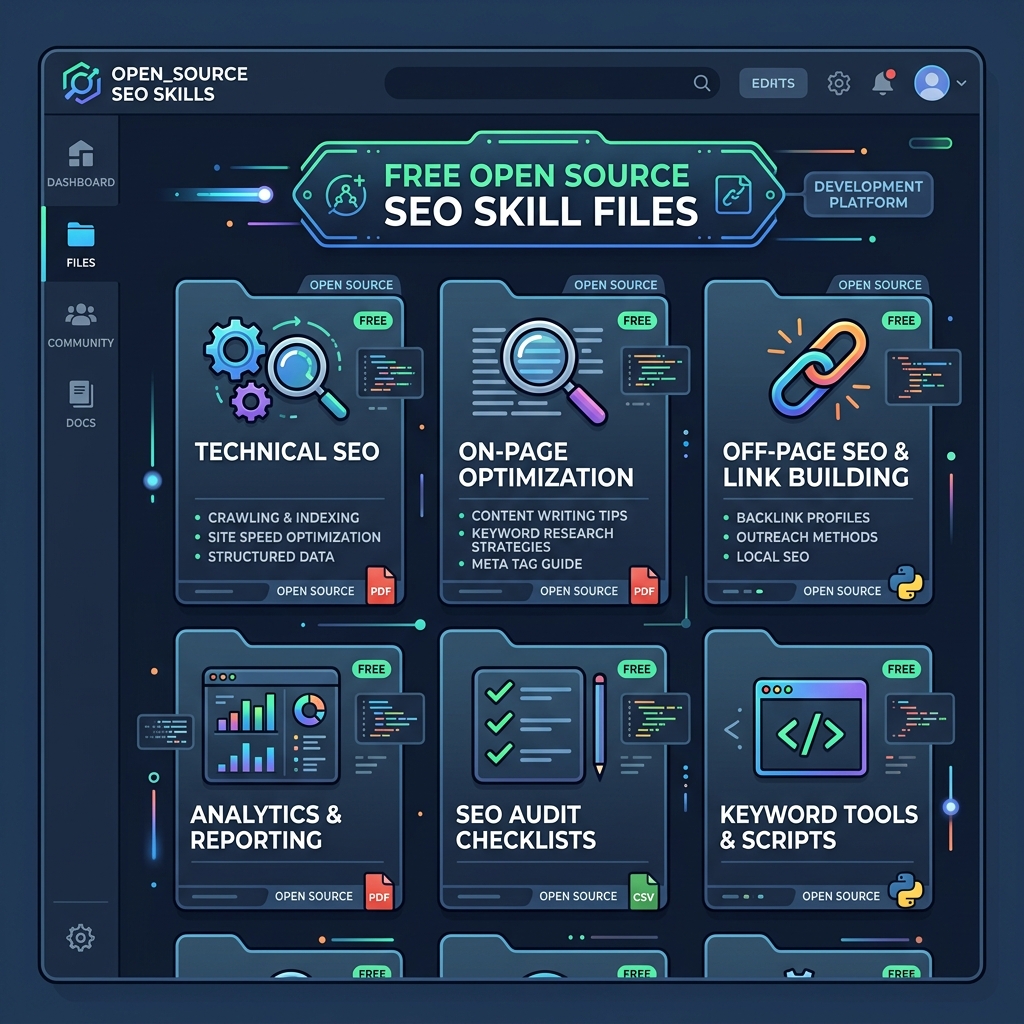Click Python icon on Keyword Tools card
The image size is (1024, 1024).
[x=906, y=890]
